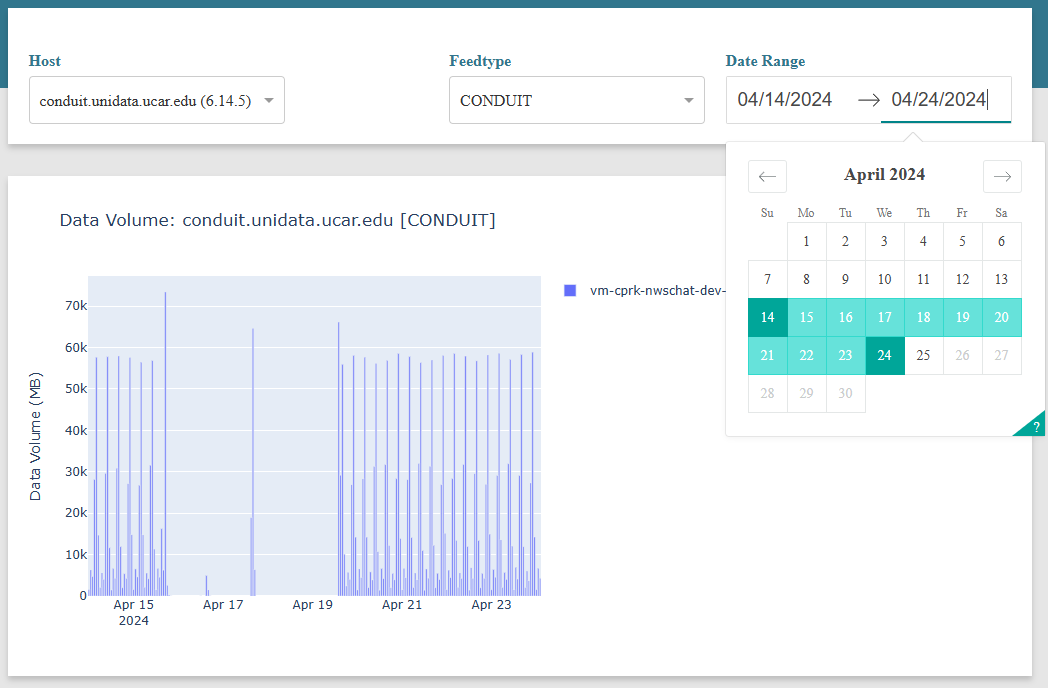Image resolution: width=1048 pixels, height=688 pixels.
Task: Select April 6 in calendar
Action: pos(1001,241)
